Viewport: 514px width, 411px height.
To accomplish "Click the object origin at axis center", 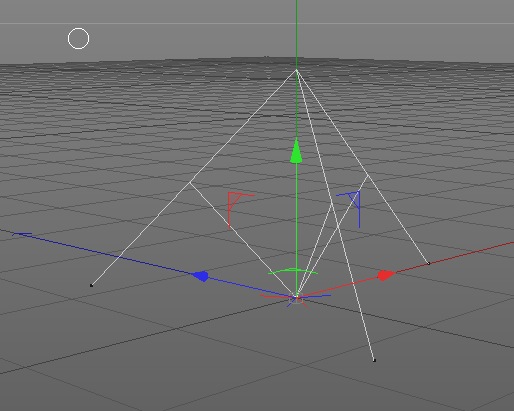I will (x=296, y=297).
